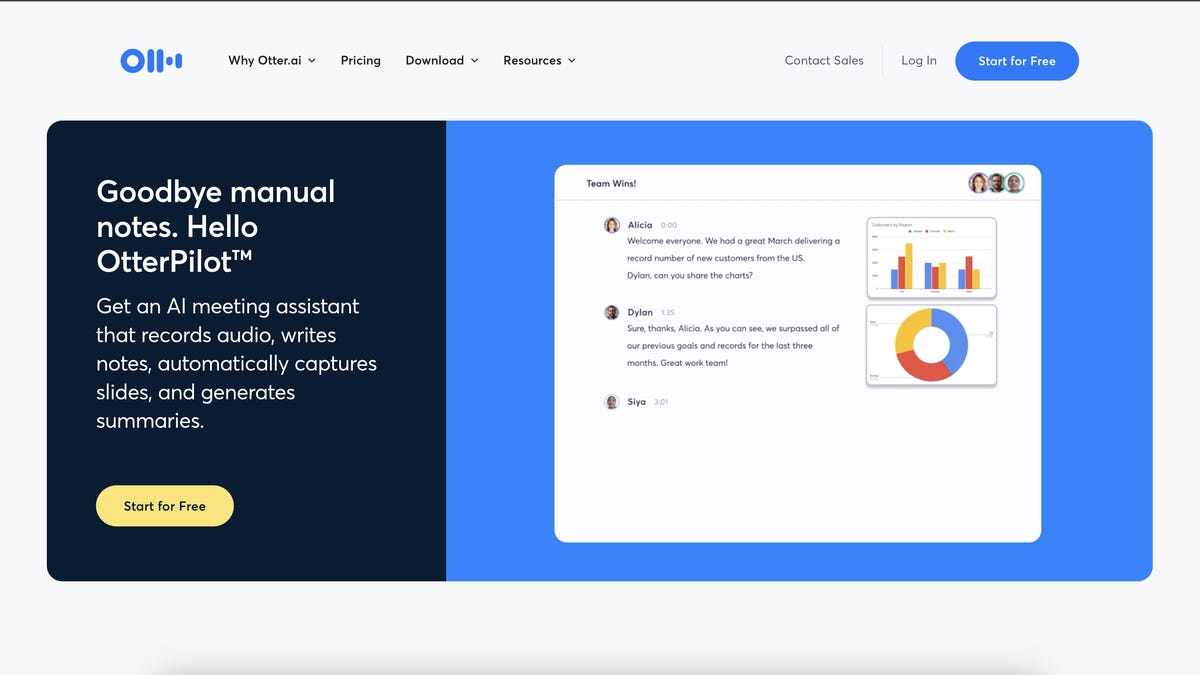Viewport: 1200px width, 675px height.
Task: Click speaker name Alicia
Action: tap(640, 226)
